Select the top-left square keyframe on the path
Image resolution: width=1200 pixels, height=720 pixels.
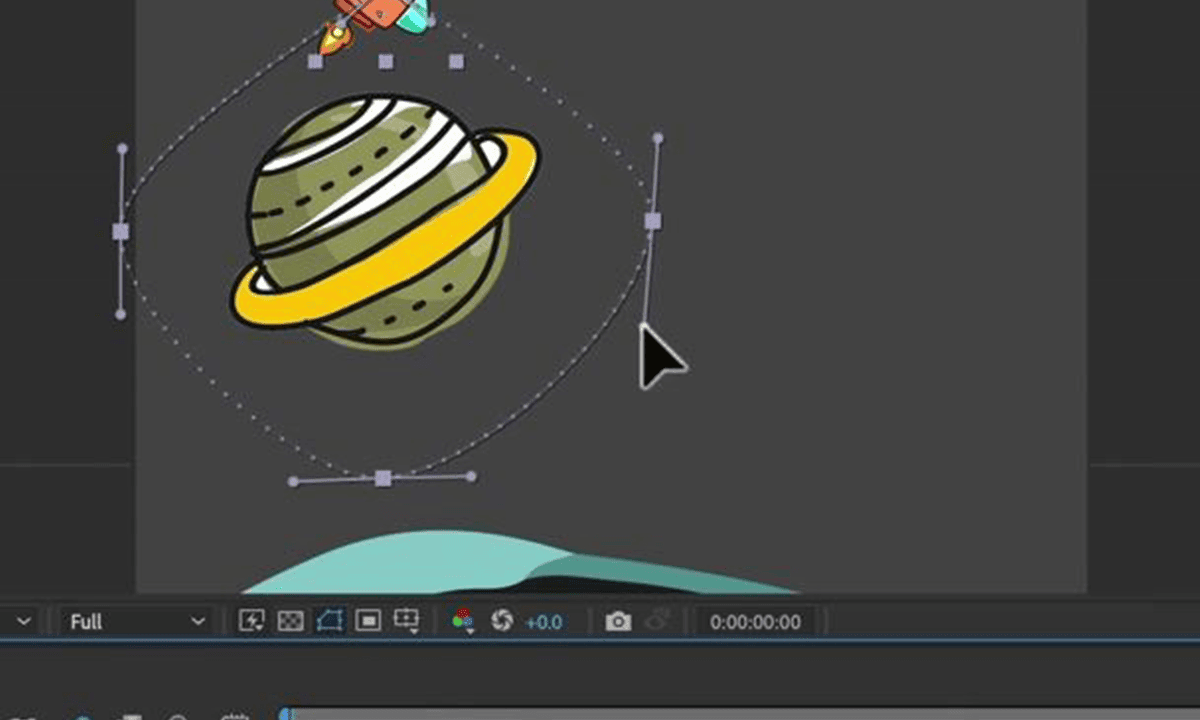pyautogui.click(x=317, y=62)
